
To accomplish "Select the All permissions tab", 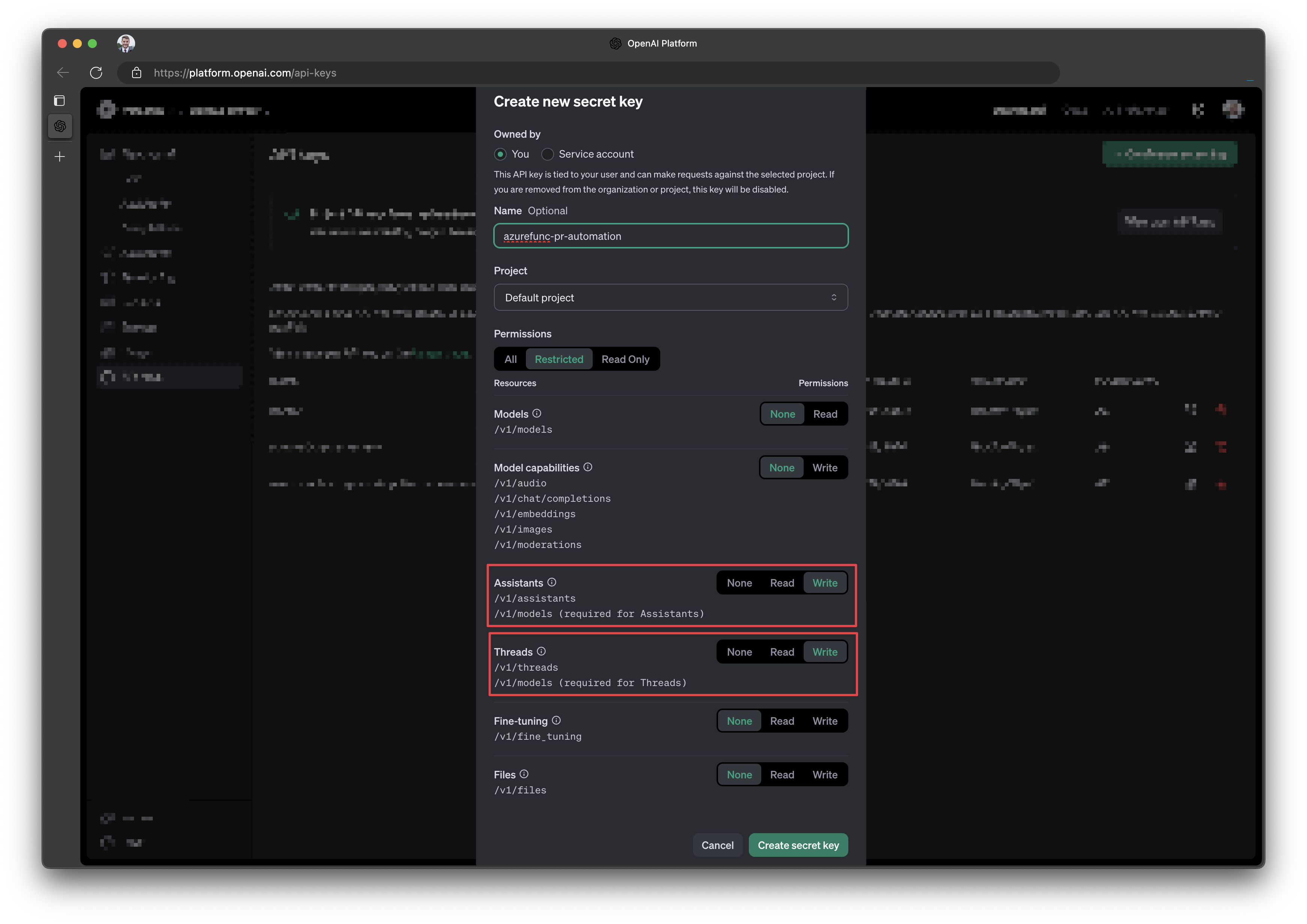I will tap(510, 359).
